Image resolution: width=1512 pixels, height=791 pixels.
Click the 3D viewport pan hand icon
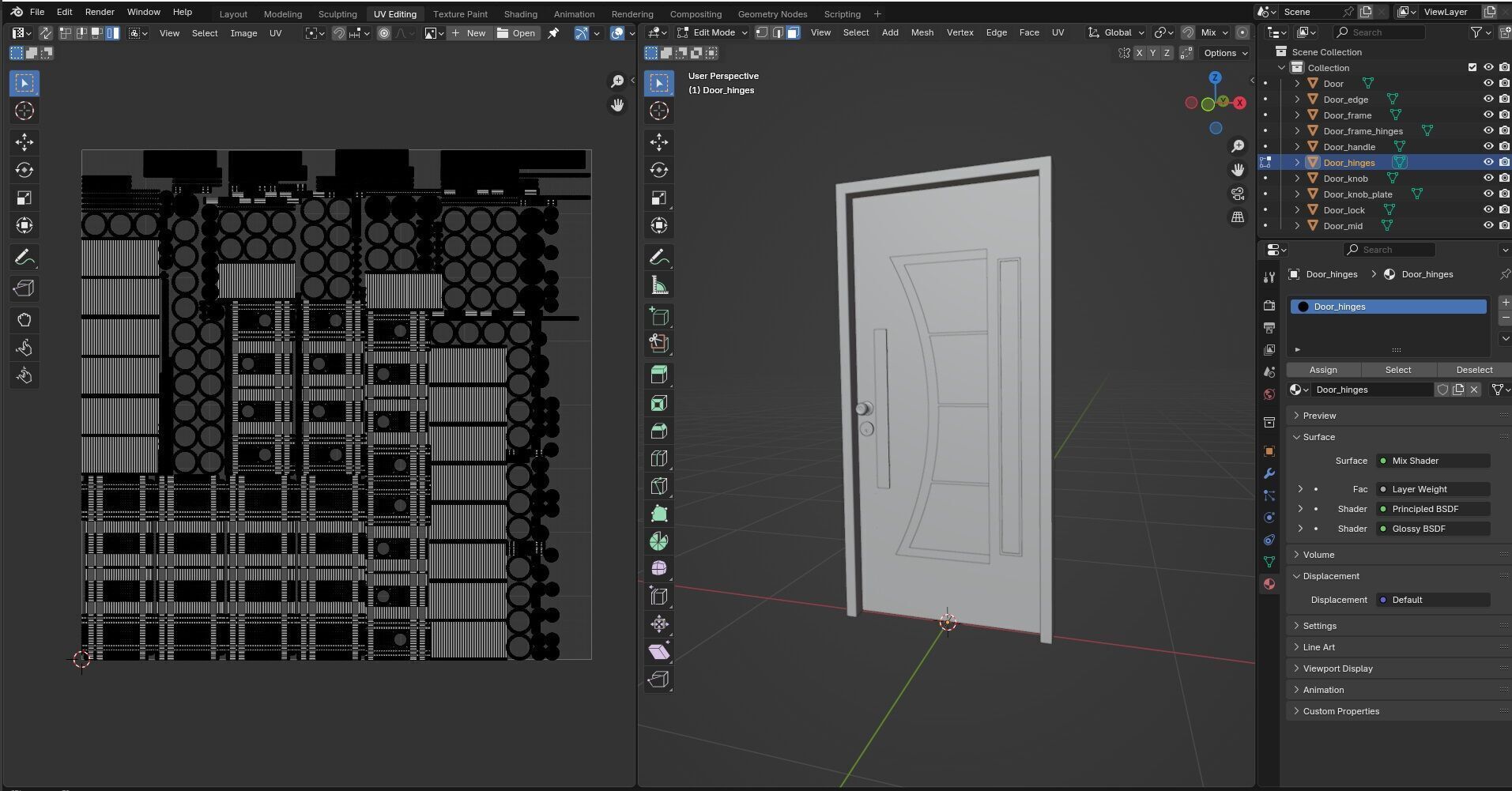(1238, 170)
